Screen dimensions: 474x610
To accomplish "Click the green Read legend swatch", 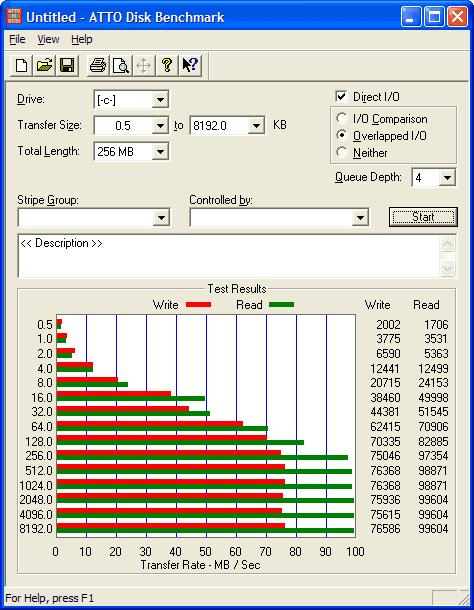I will pos(281,305).
